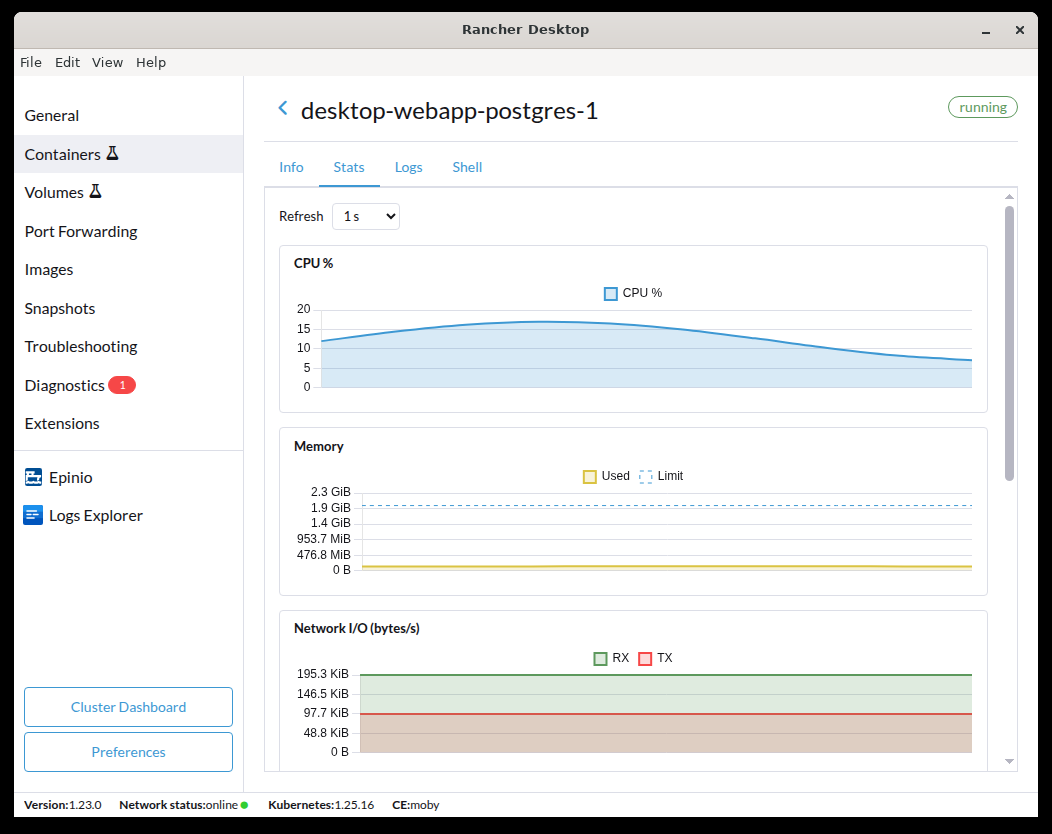1052x834 pixels.
Task: Click the Kubernetes:1.25.16 status text
Action: 321,805
